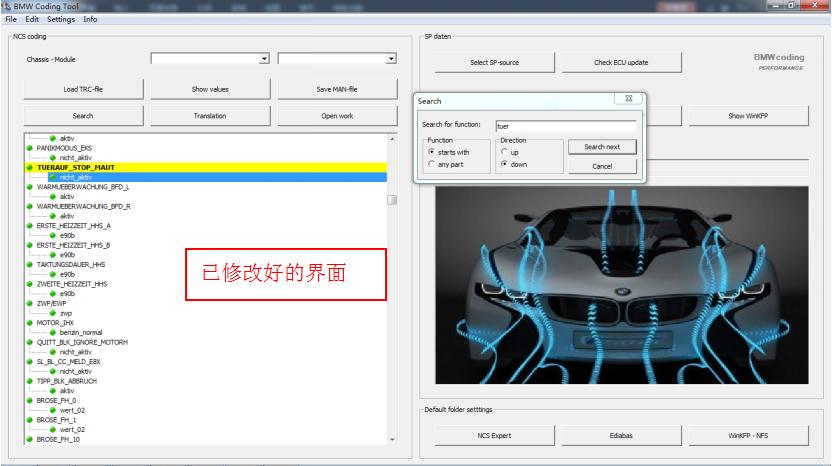
Task: Open the Info menu
Action: coord(90,19)
